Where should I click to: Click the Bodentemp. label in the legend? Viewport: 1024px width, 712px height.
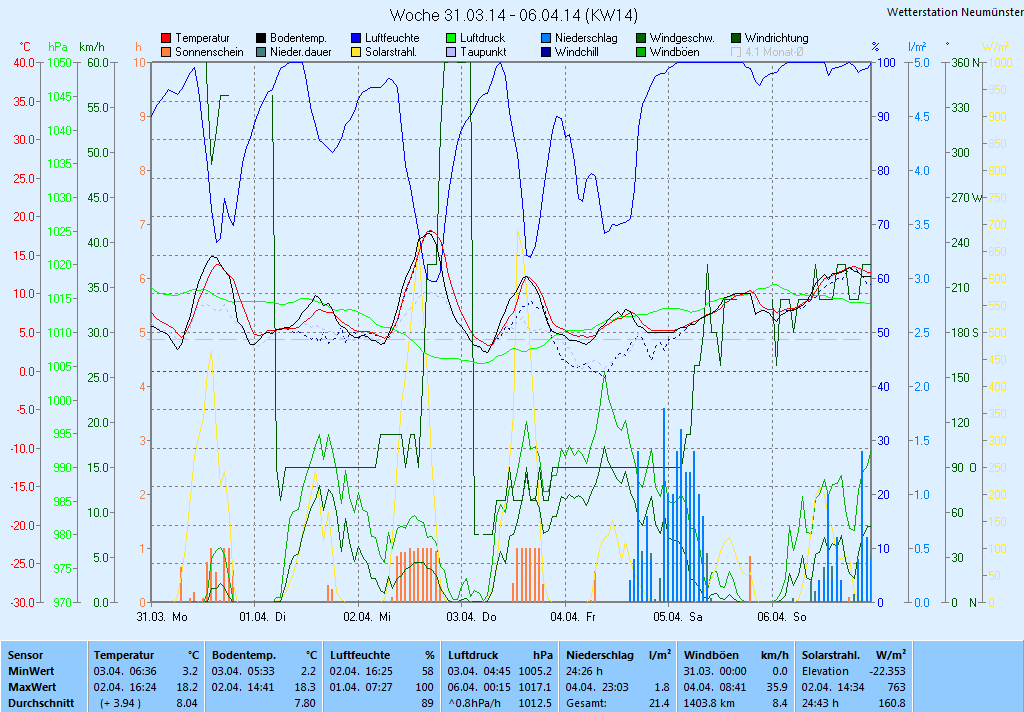click(x=298, y=39)
